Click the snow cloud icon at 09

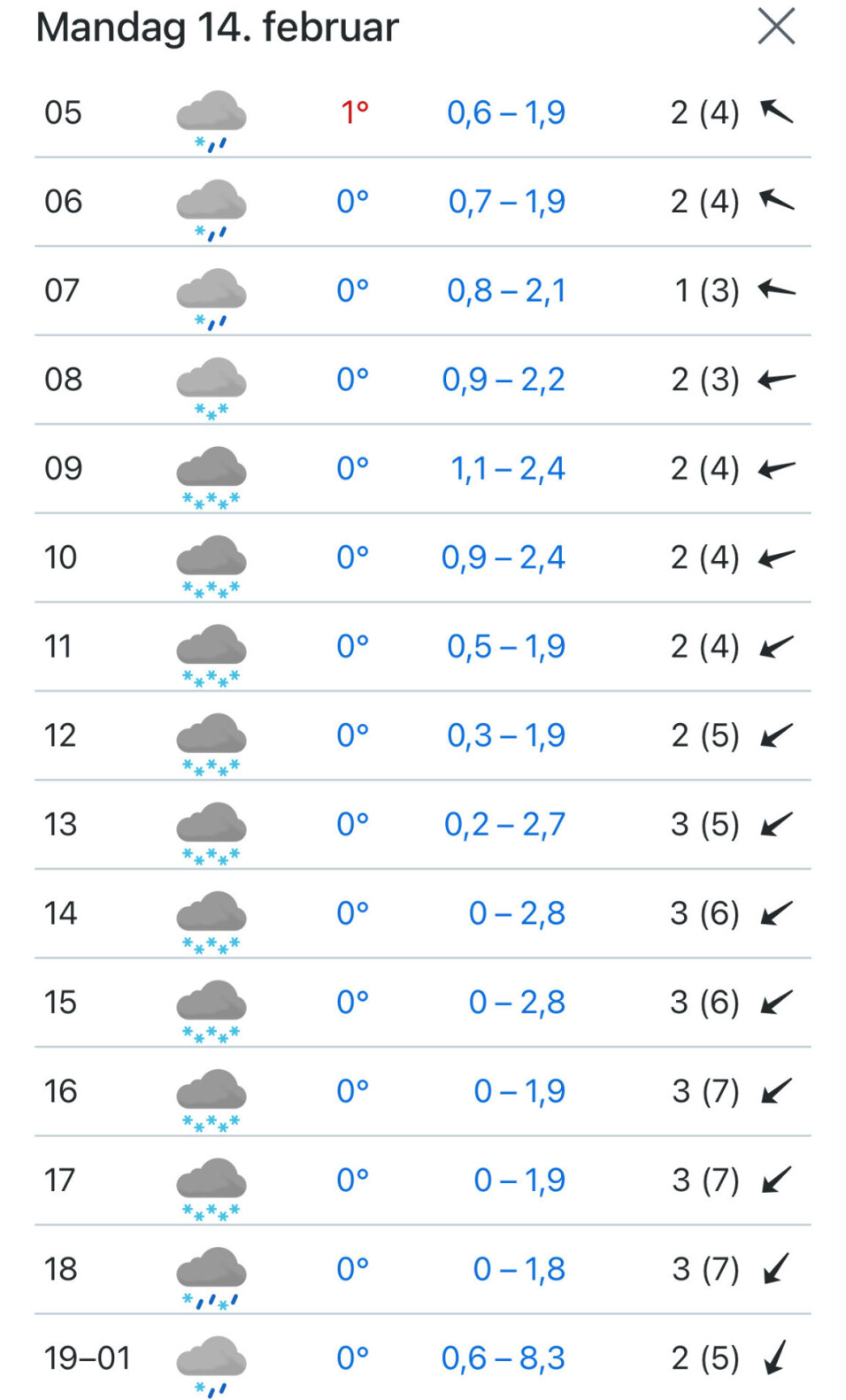point(211,475)
